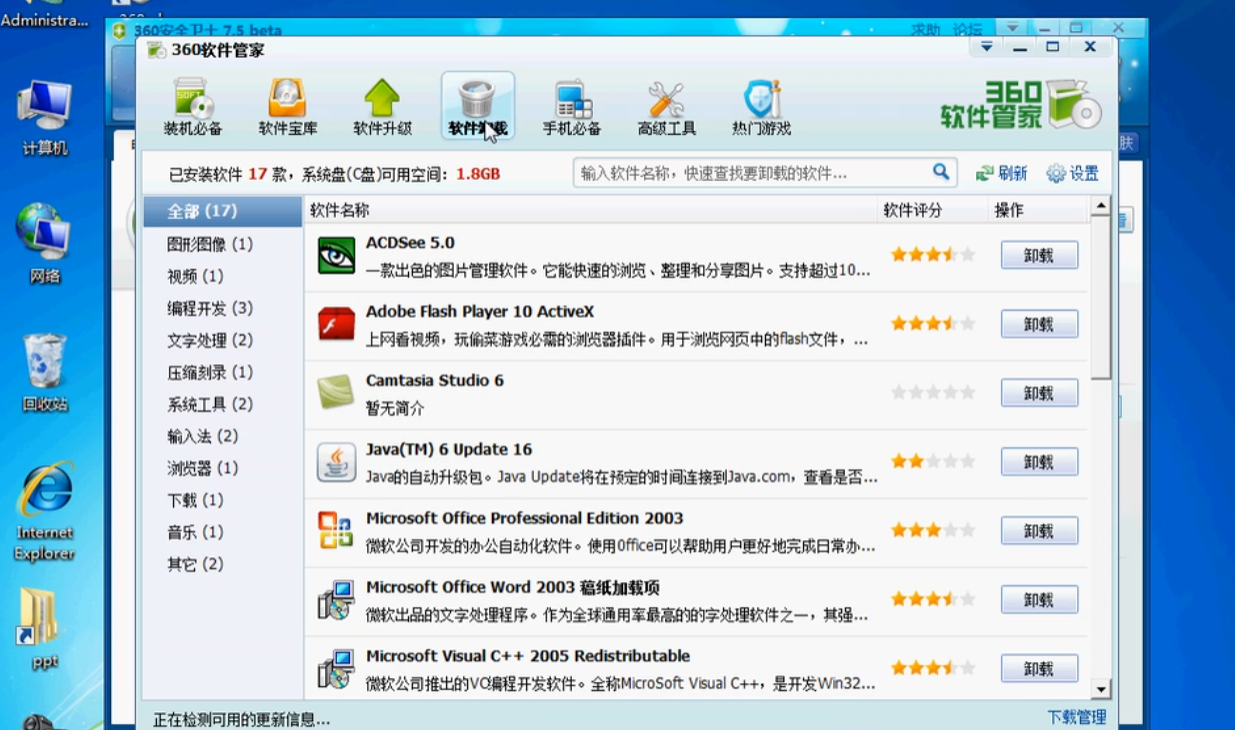Viewport: 1235px width, 730px height.
Task: Open the 360软件管家 title bar dropdown menu
Action: [987, 47]
